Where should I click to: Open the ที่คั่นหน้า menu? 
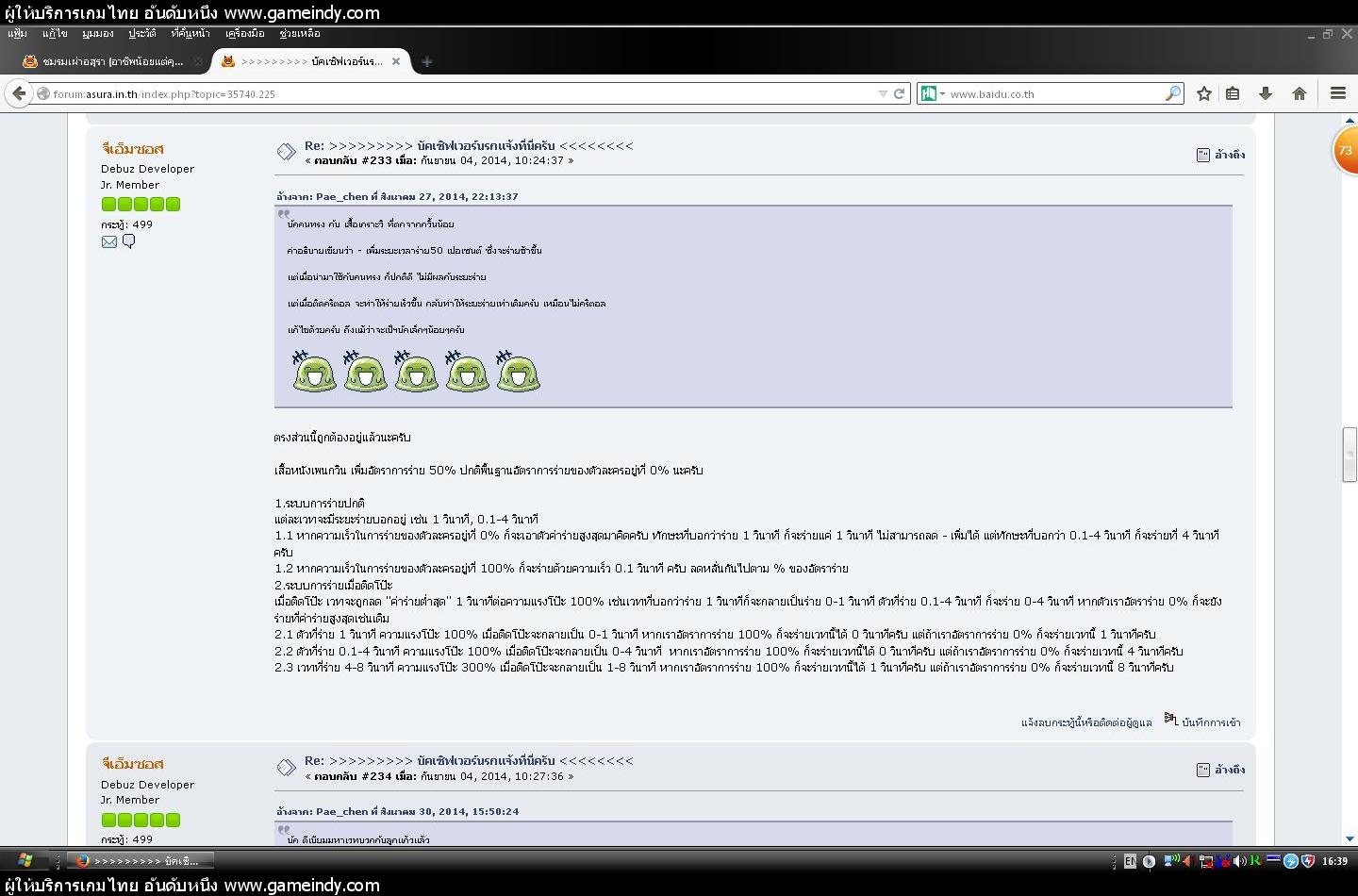click(x=190, y=33)
